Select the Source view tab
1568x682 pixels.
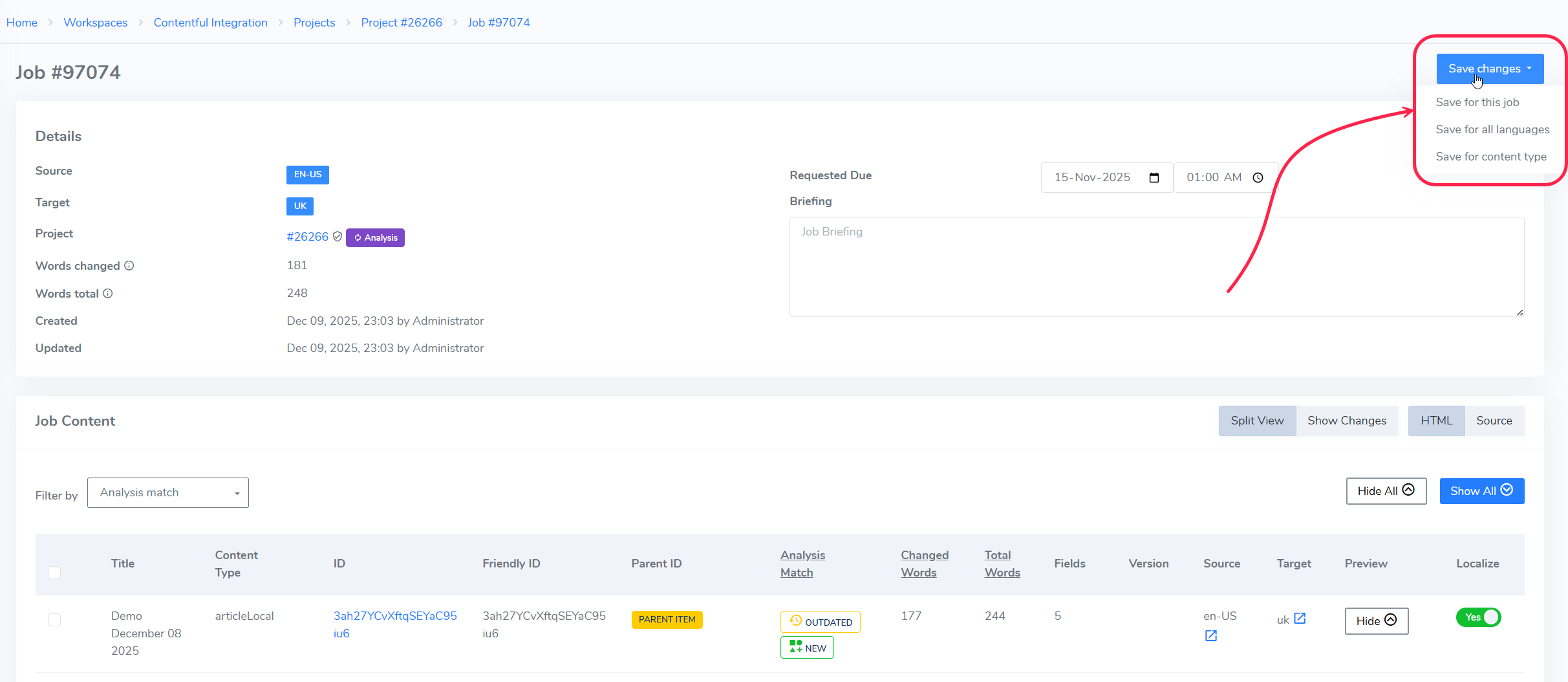tap(1494, 421)
